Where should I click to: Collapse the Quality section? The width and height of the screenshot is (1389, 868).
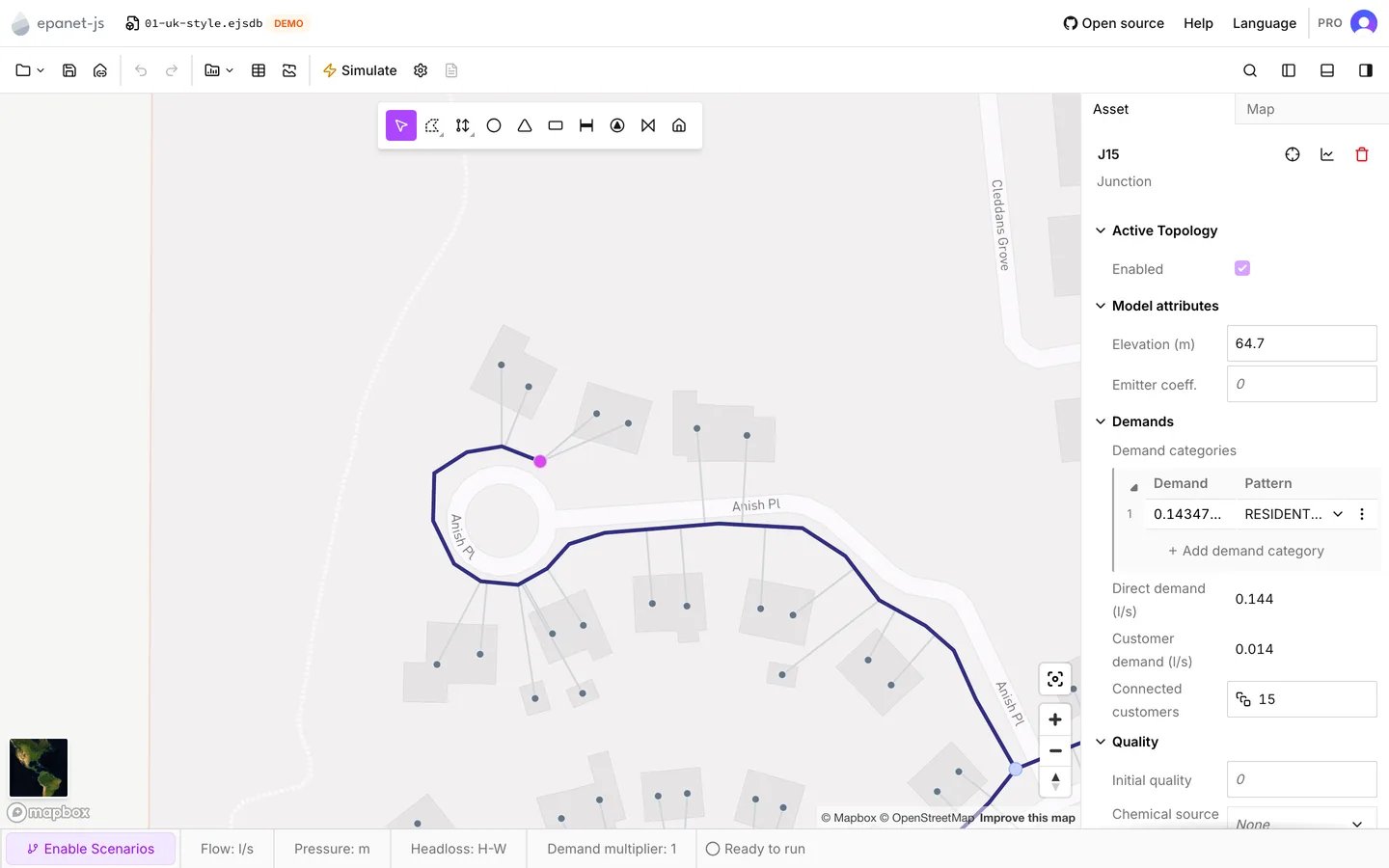[x=1127, y=742]
